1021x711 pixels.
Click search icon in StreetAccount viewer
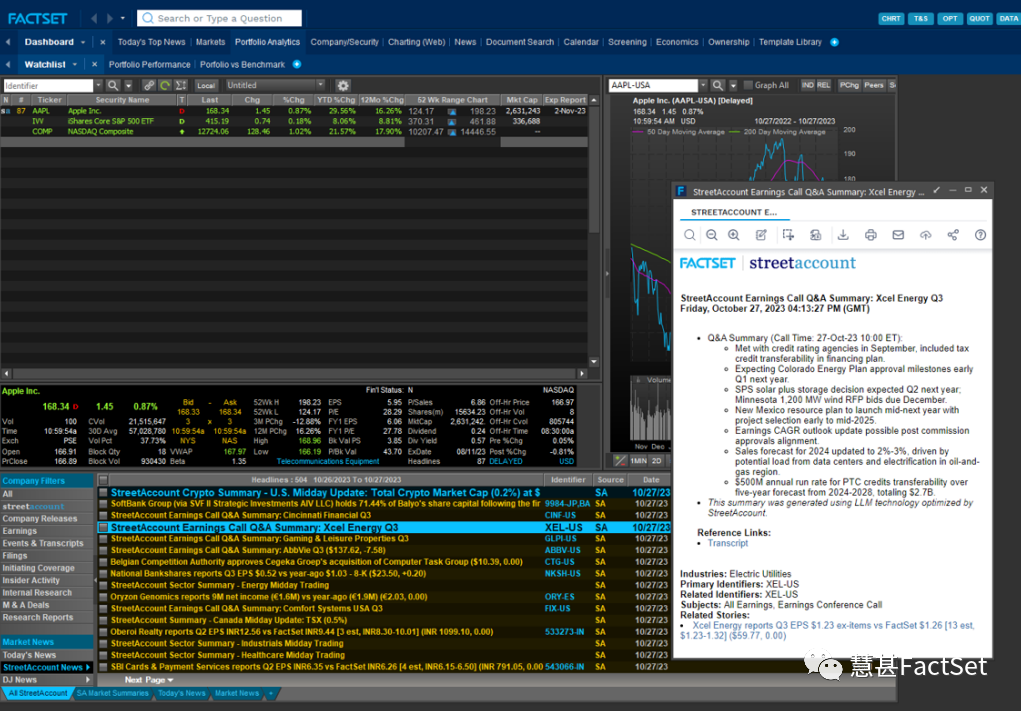tap(690, 235)
